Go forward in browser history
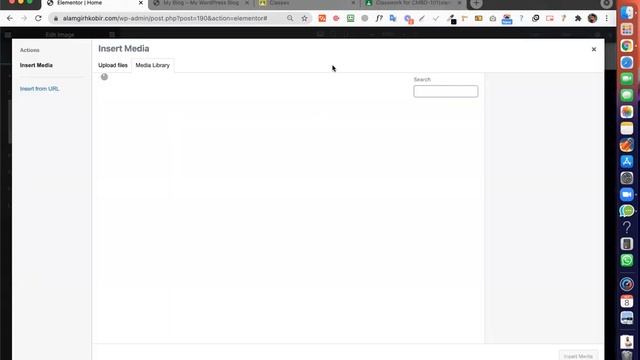640x360 pixels. 24,18
